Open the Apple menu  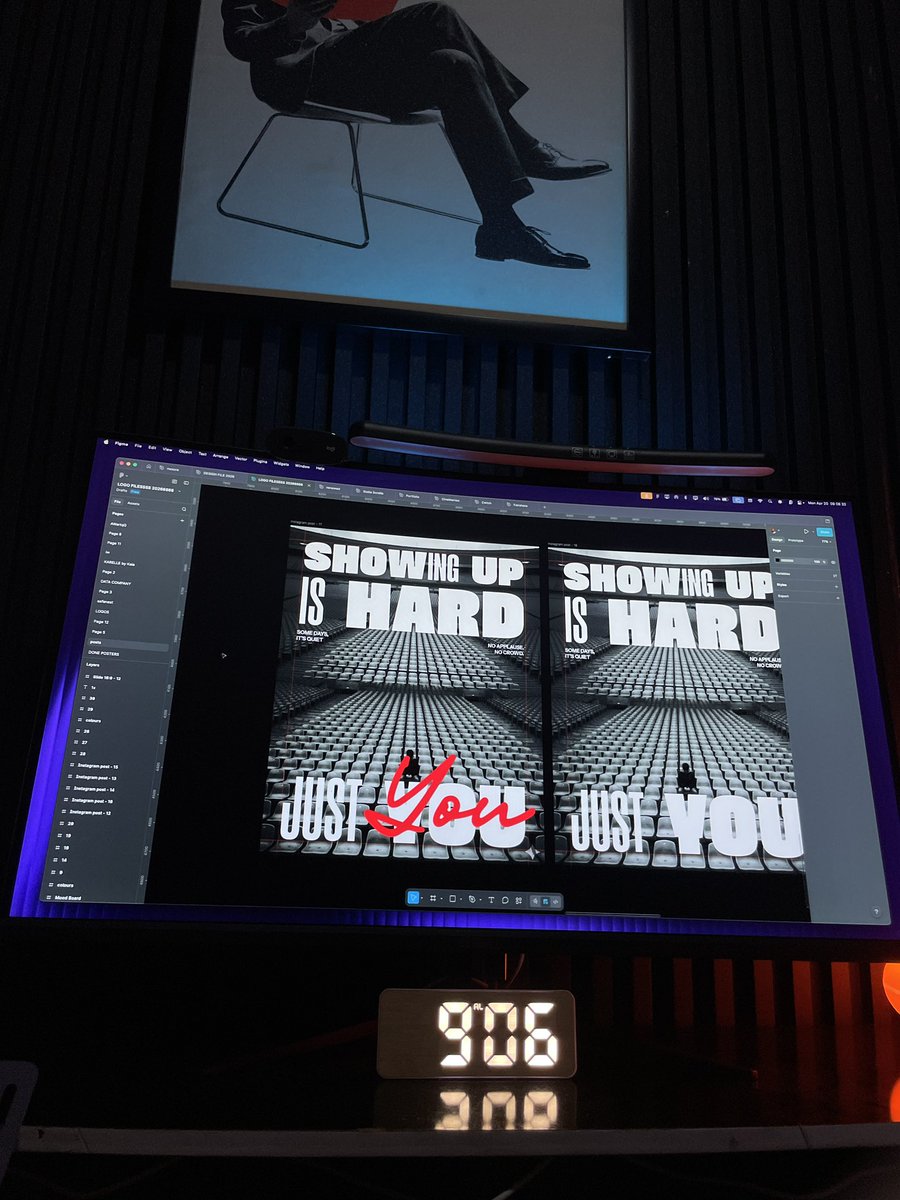pos(104,441)
